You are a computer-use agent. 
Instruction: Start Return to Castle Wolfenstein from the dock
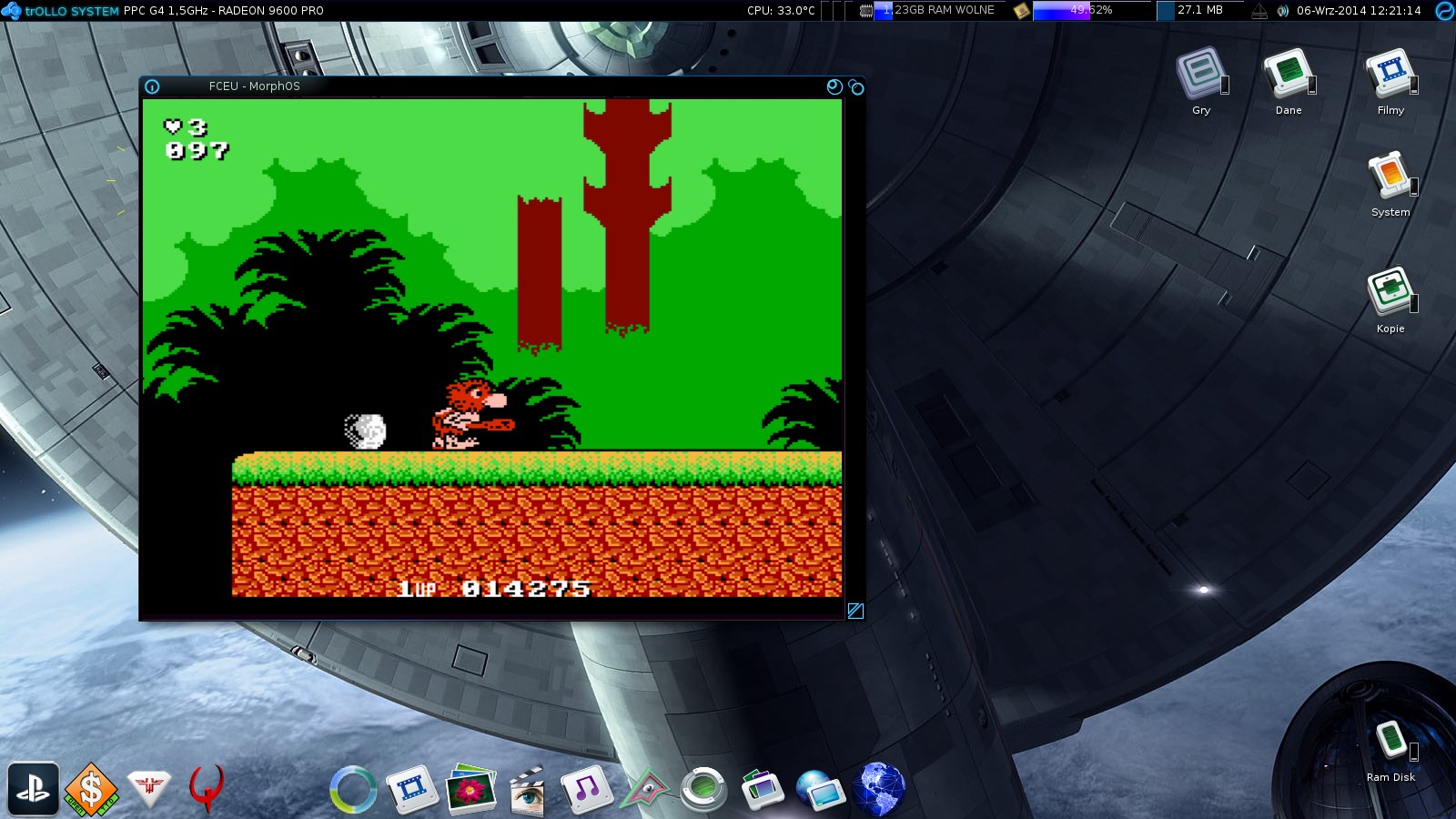coord(148,788)
